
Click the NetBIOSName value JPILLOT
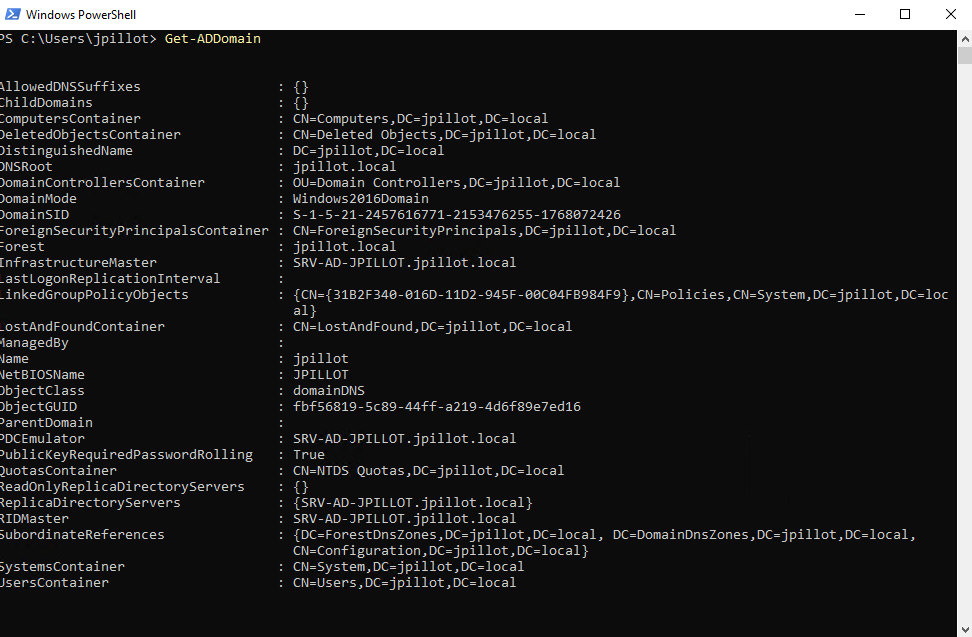click(x=321, y=374)
